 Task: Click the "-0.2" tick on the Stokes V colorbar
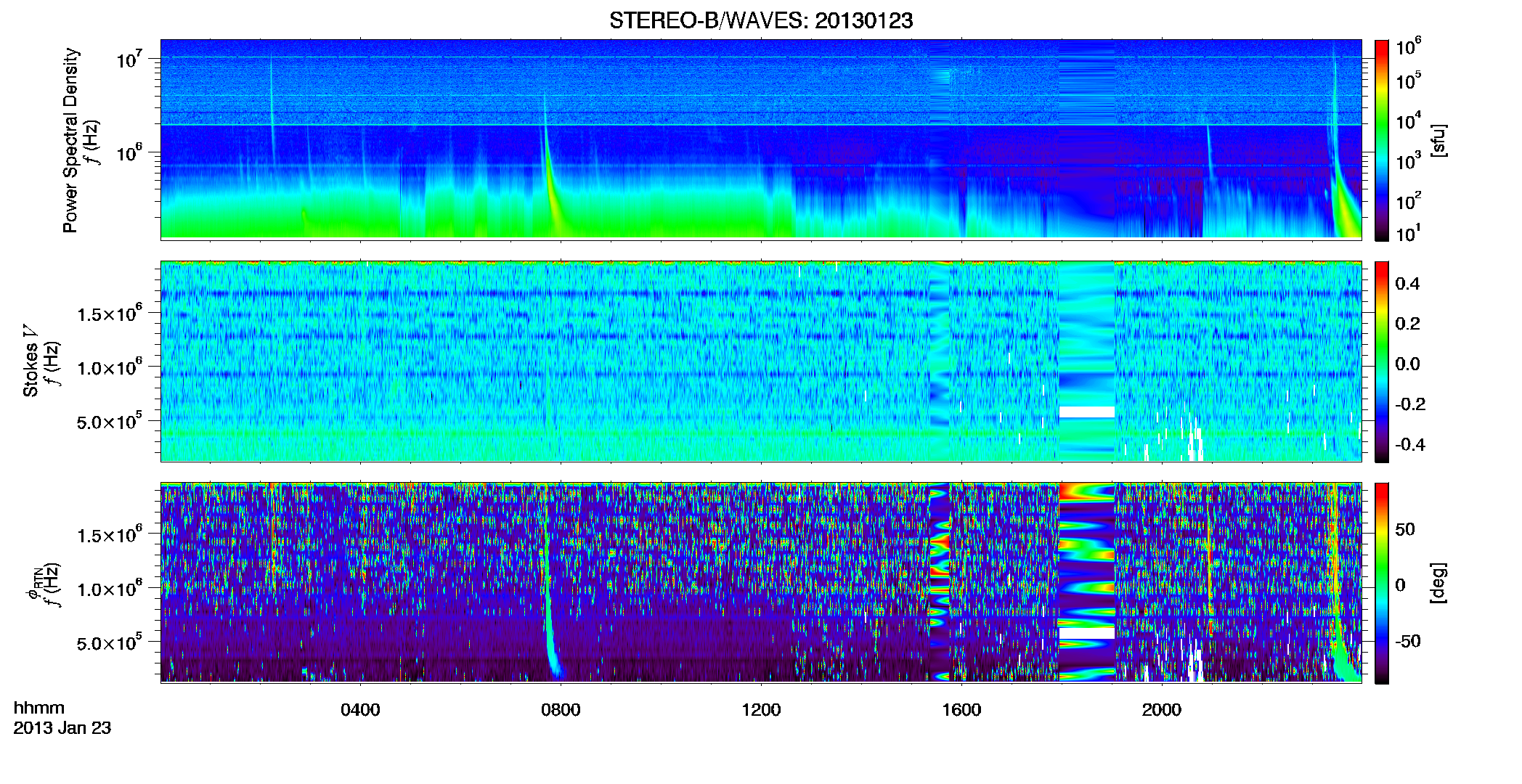(1410, 404)
